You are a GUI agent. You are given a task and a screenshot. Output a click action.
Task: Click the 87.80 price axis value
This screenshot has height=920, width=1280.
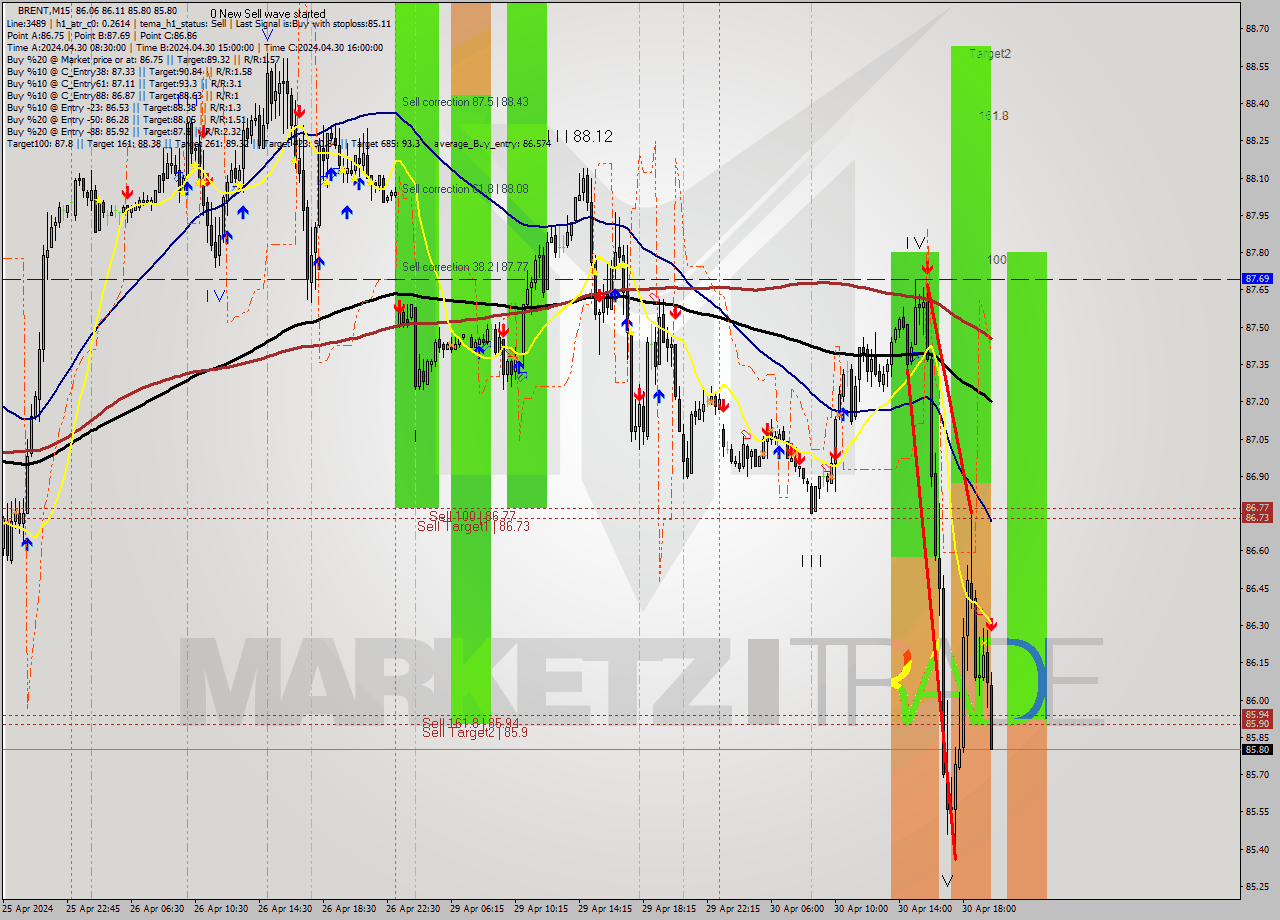pos(1257,252)
